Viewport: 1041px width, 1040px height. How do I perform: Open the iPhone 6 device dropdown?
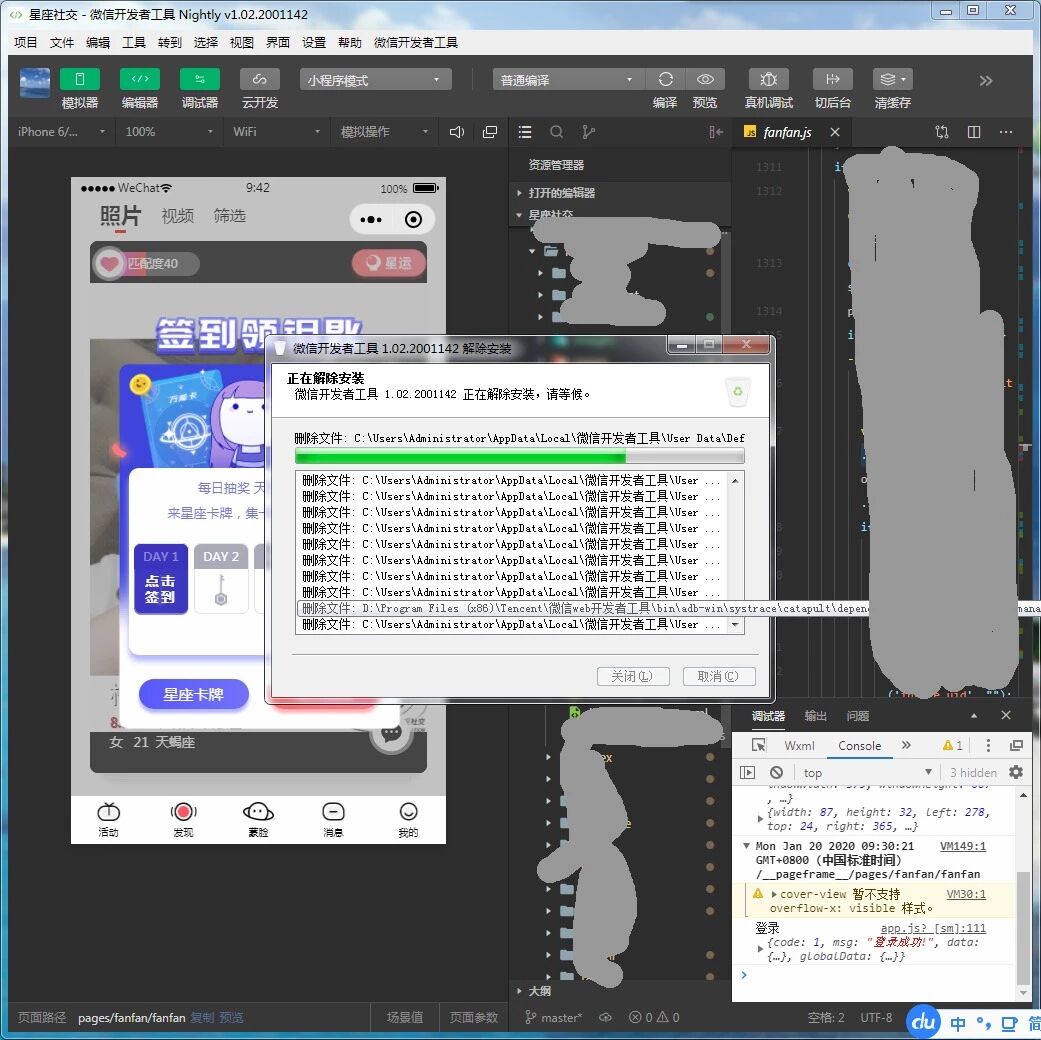(x=61, y=131)
